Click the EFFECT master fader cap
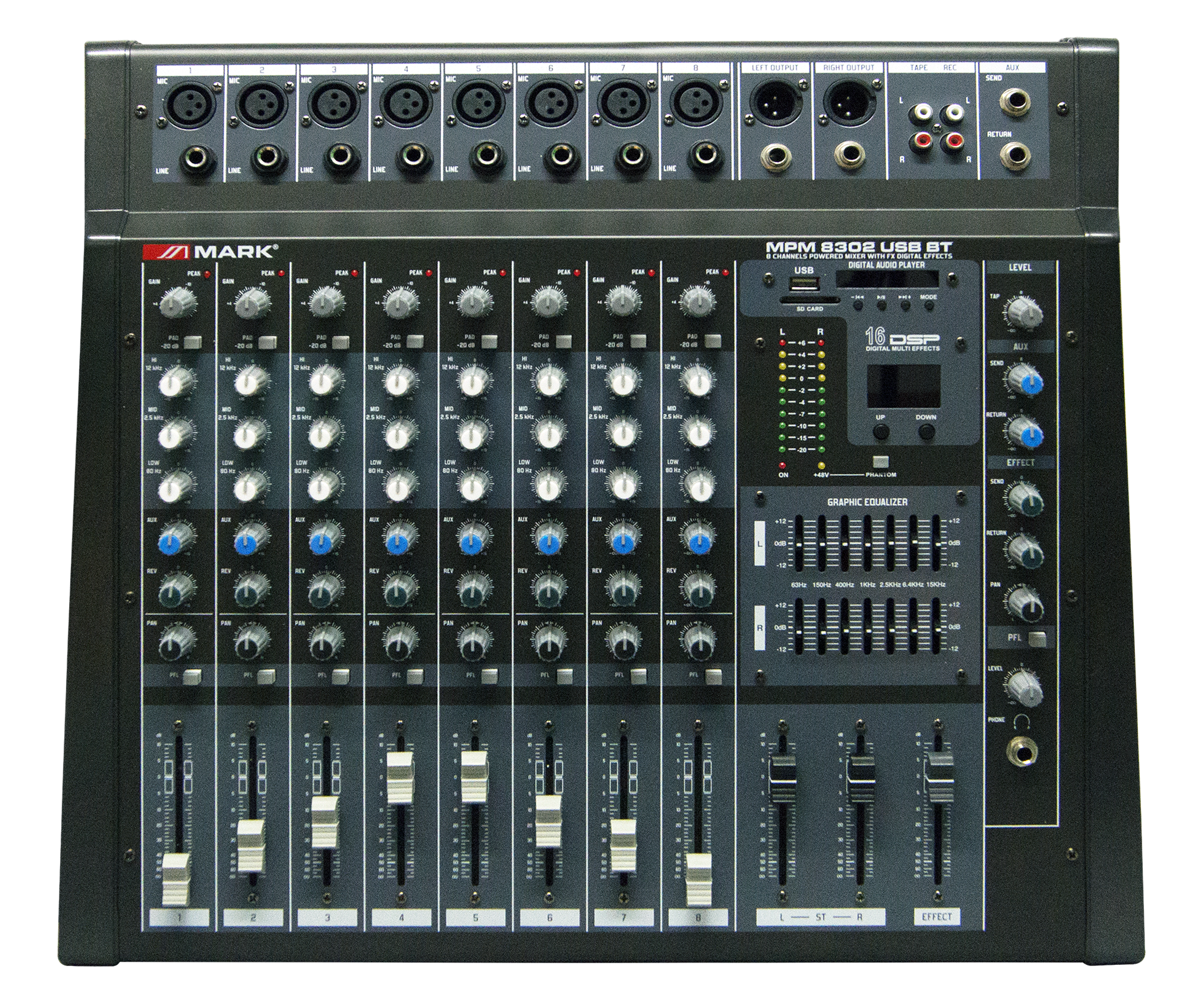Screen dimensions: 1204x1004 tap(940, 777)
